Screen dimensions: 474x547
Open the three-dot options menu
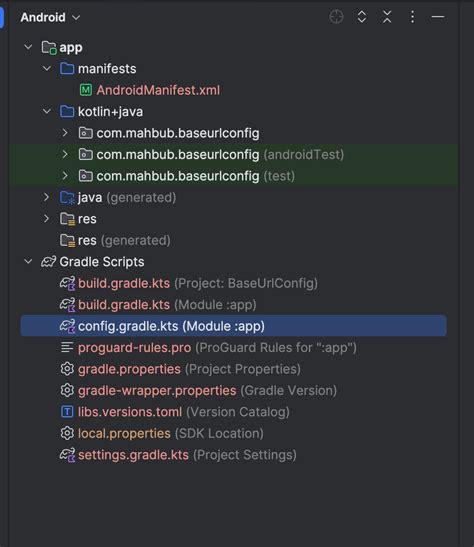[412, 17]
